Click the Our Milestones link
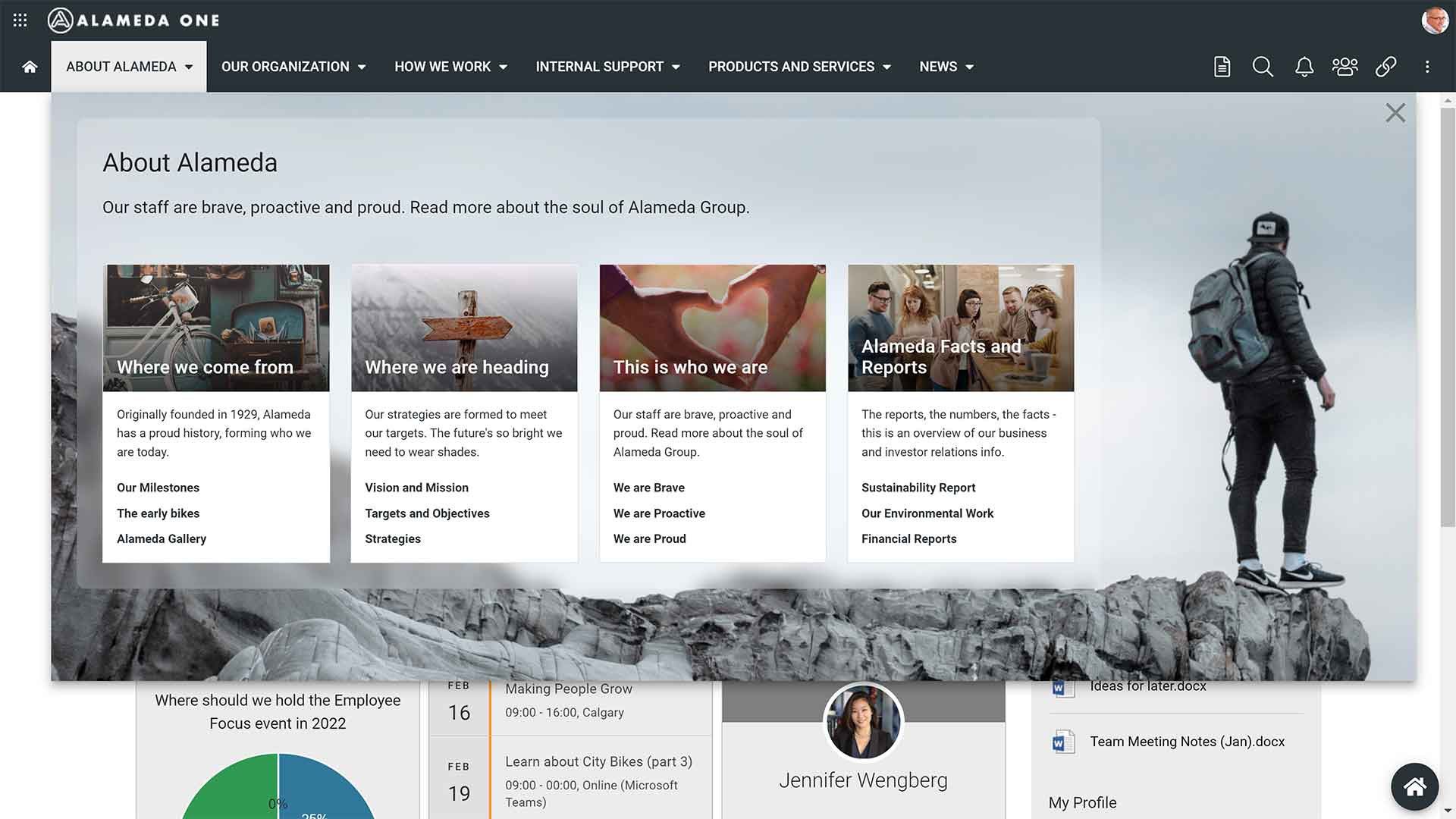 point(158,487)
